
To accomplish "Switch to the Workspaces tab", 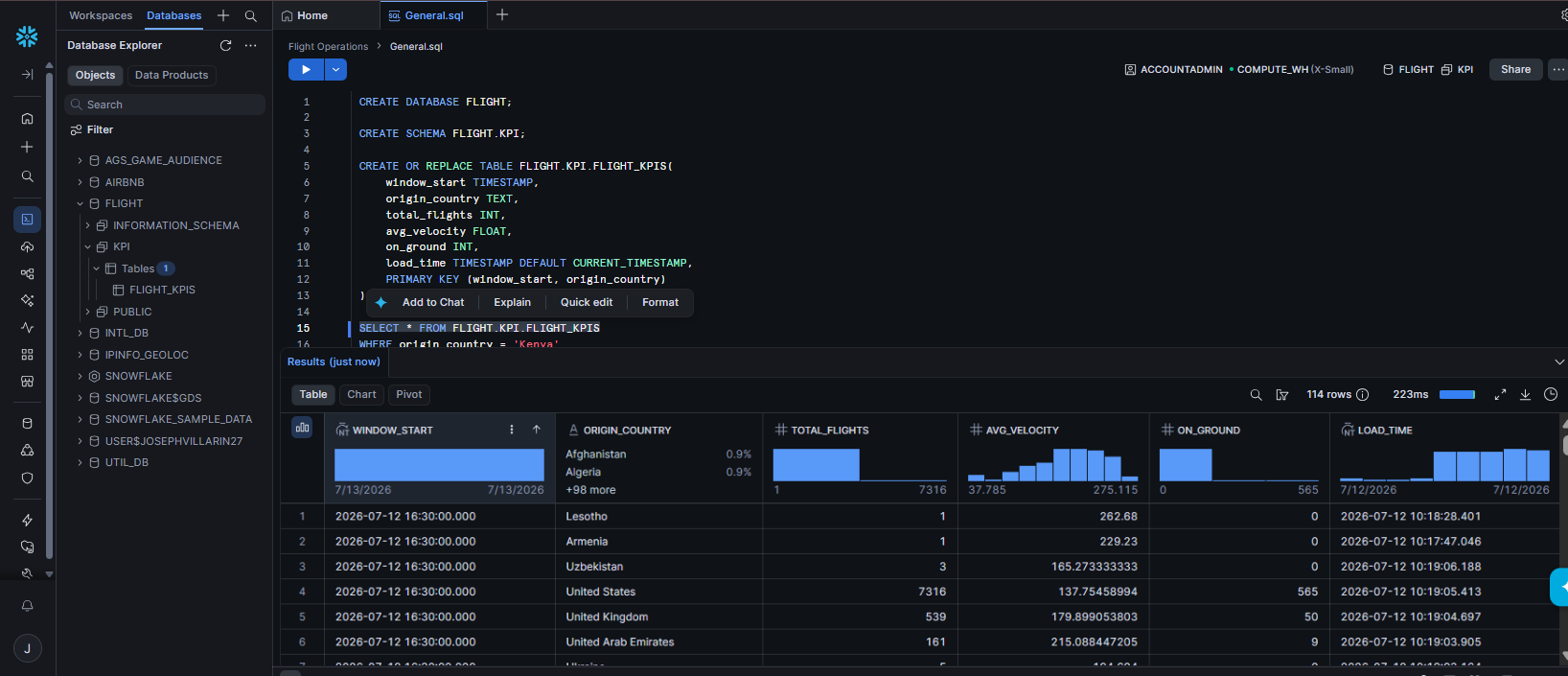I will [101, 15].
